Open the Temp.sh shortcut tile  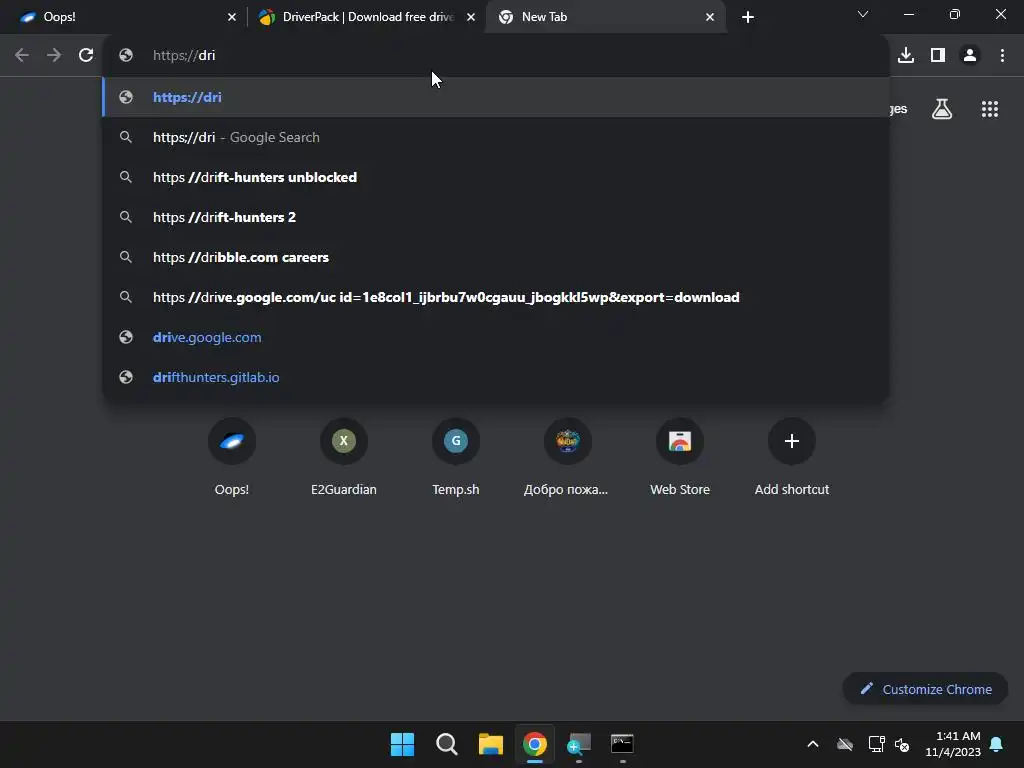(456, 456)
